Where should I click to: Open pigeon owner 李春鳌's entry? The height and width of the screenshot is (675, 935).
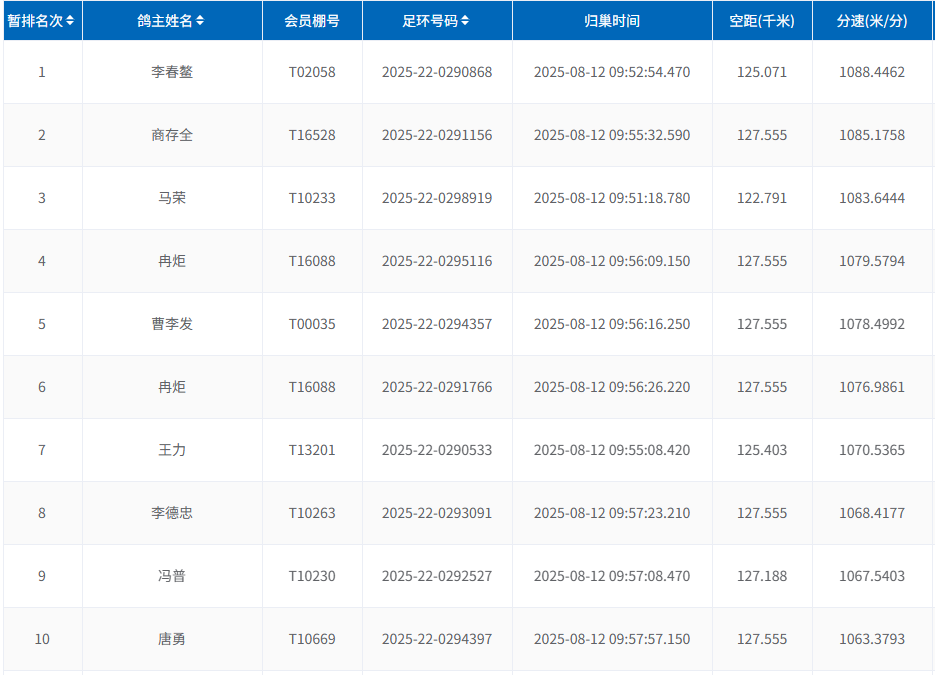[x=172, y=72]
